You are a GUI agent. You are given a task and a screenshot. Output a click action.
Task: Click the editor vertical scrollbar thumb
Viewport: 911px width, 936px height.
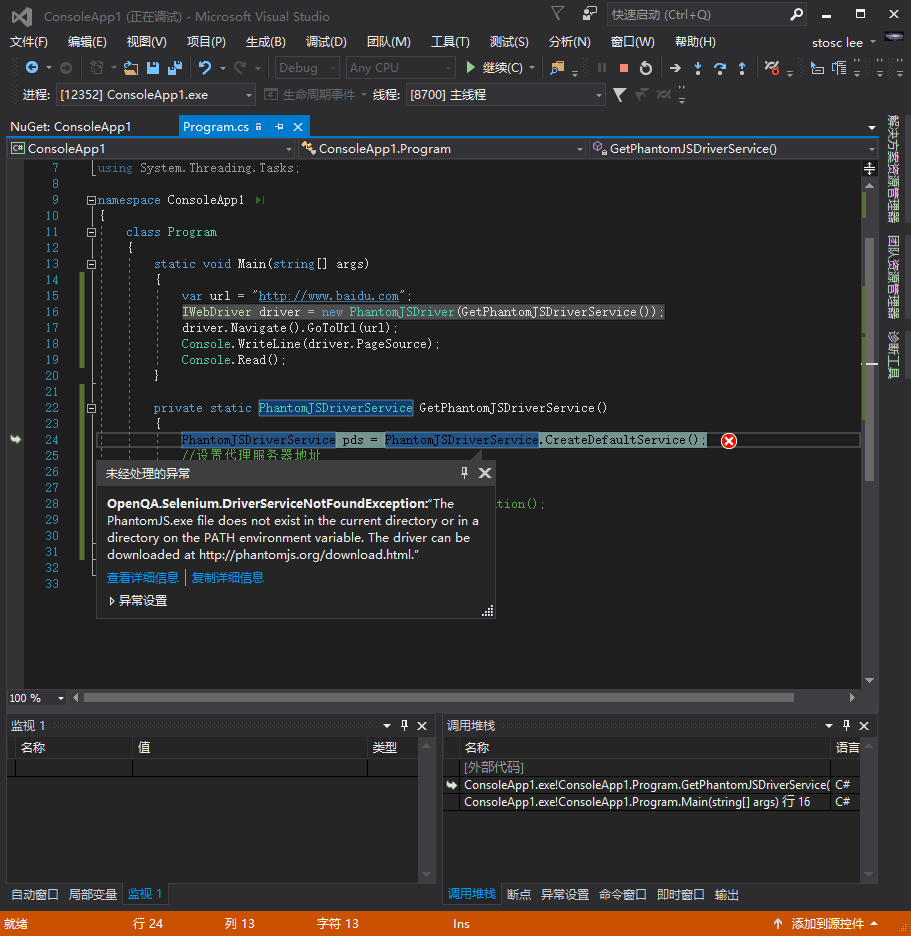tap(870, 358)
